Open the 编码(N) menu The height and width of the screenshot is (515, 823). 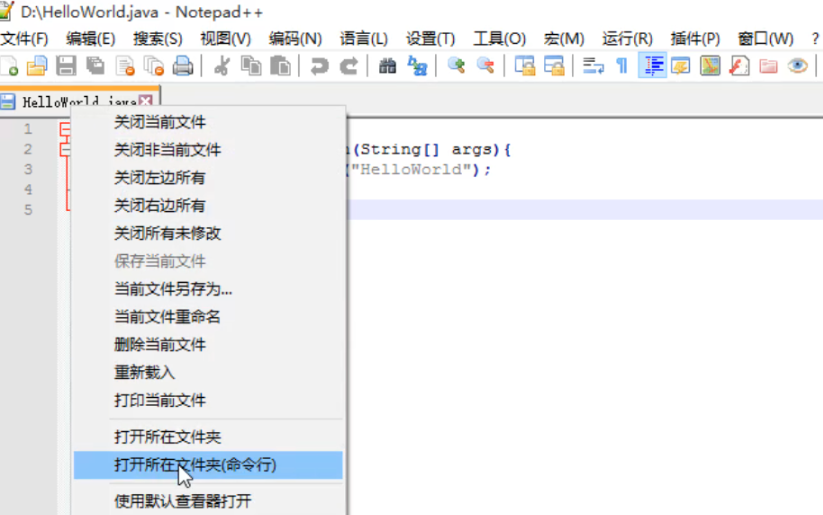(x=295, y=39)
